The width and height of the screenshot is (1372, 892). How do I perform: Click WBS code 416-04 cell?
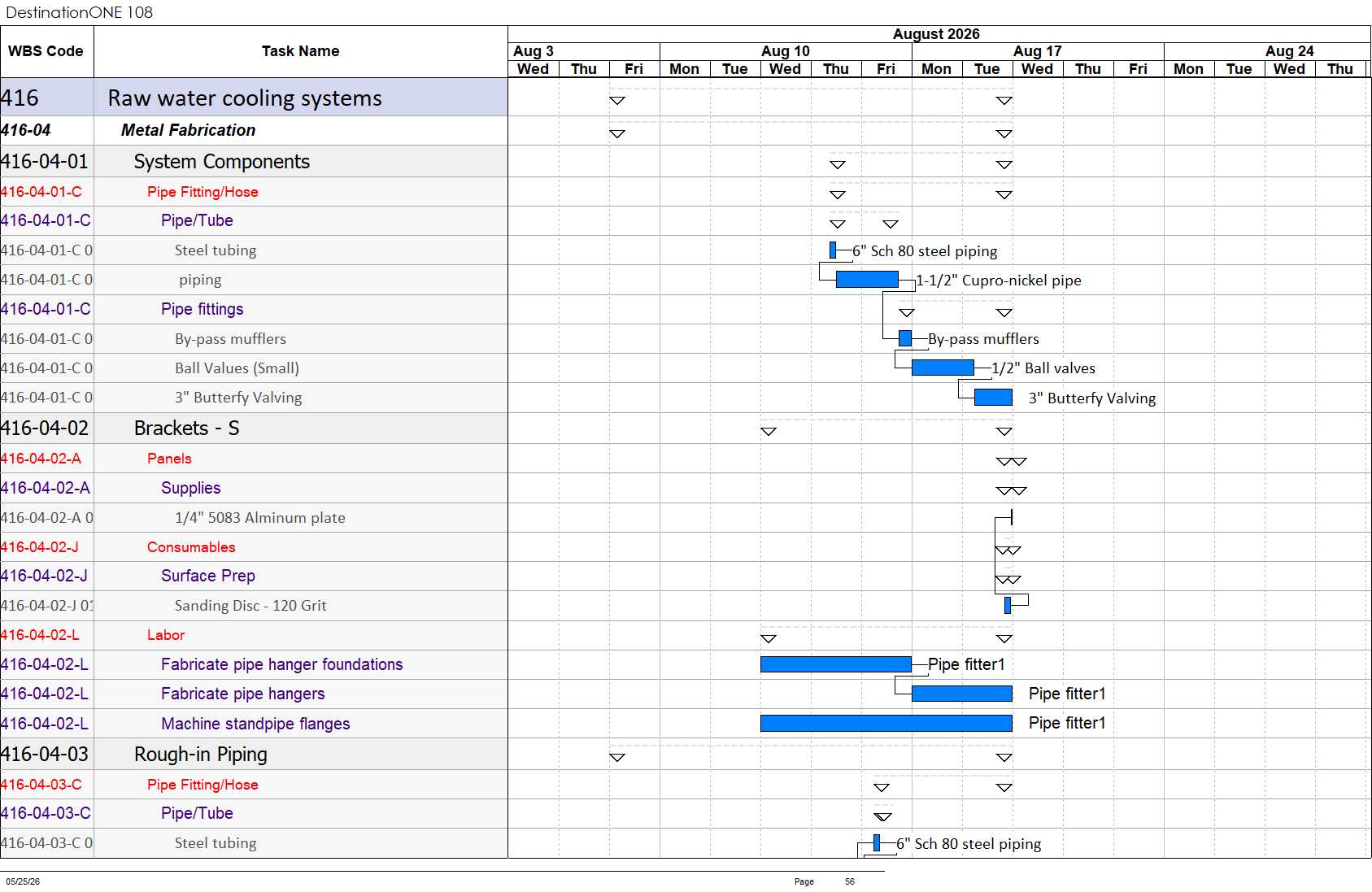tap(47, 130)
